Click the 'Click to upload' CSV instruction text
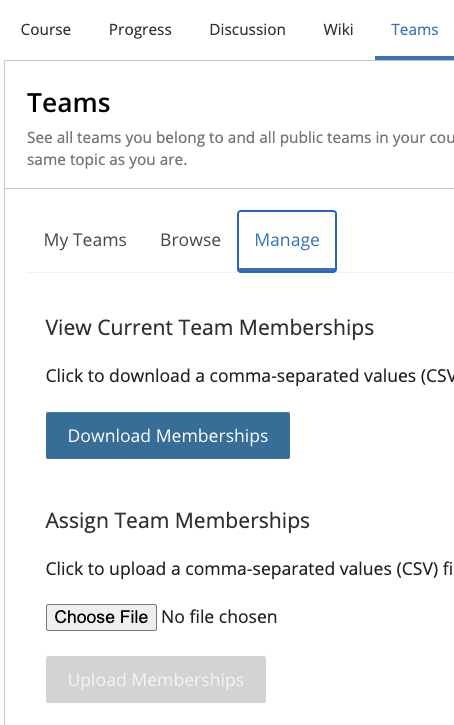The height and width of the screenshot is (725, 454). tap(249, 569)
